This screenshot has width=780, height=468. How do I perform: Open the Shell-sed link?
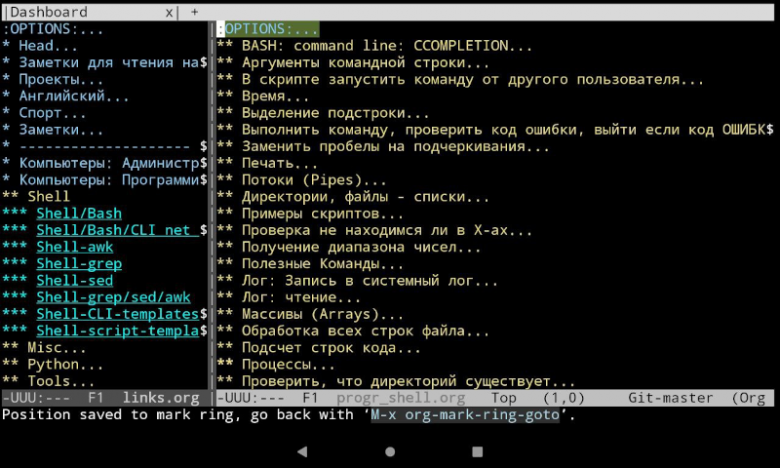(x=75, y=281)
